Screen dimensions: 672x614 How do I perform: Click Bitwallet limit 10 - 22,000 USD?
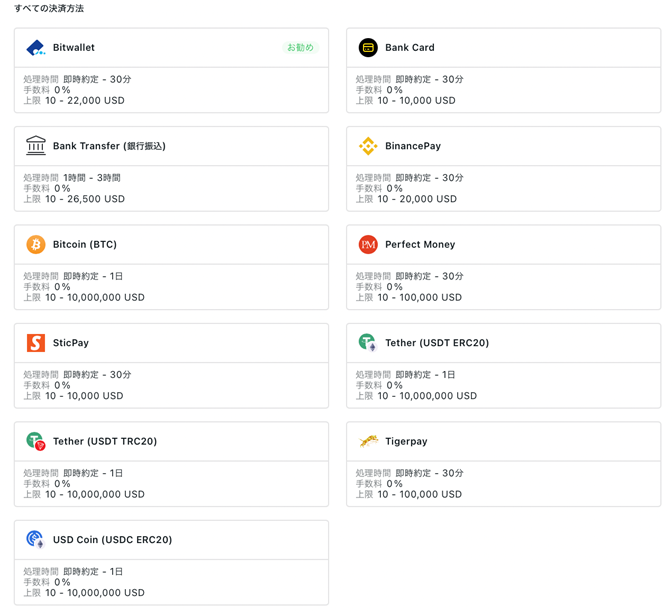coord(85,101)
